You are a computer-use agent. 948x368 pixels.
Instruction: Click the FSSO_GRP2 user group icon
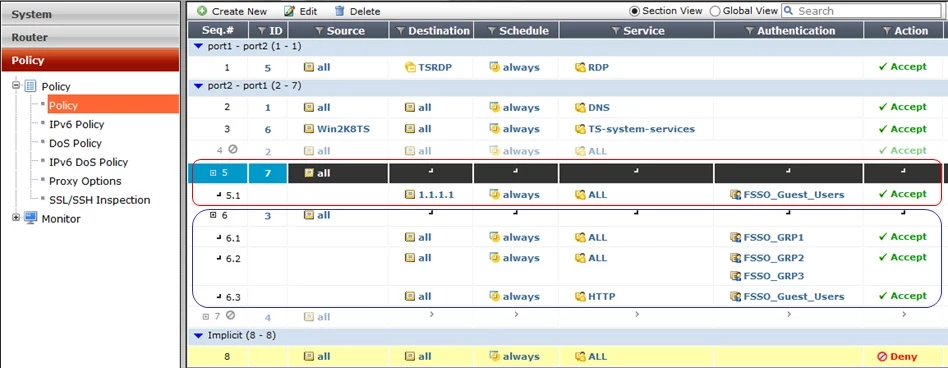(735, 258)
